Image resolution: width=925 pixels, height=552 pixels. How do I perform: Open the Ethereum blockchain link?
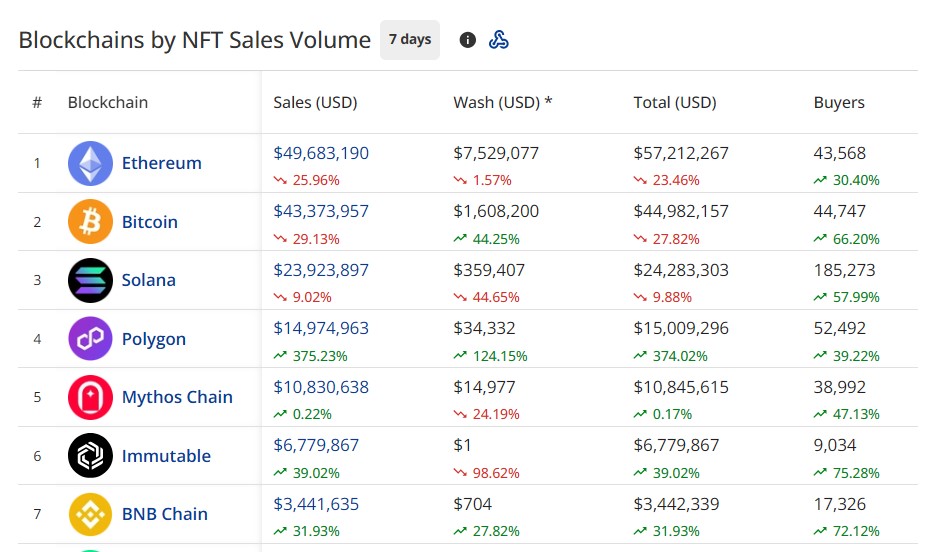(x=161, y=163)
